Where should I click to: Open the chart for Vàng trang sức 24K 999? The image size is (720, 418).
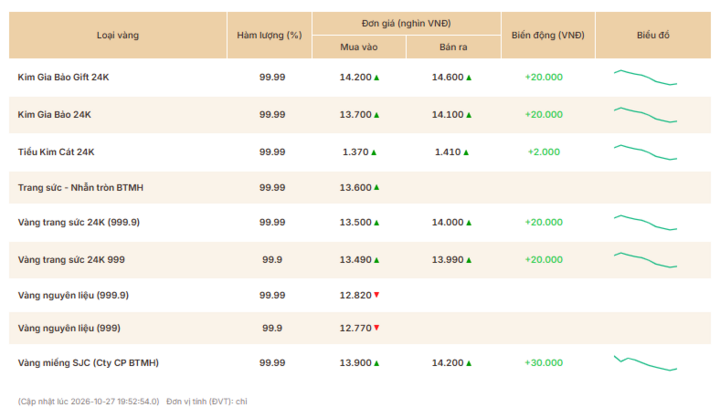(x=645, y=260)
